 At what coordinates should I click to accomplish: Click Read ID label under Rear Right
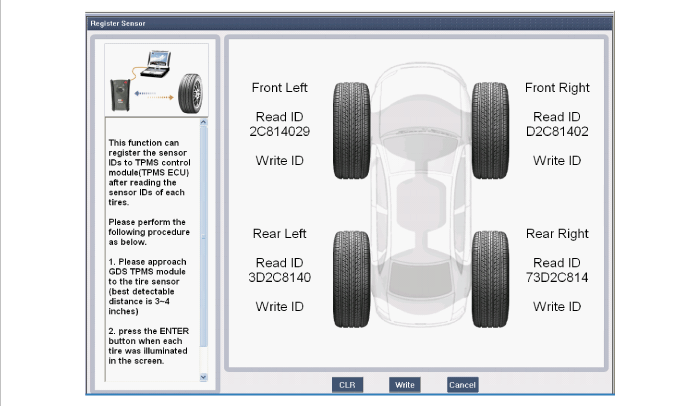[x=557, y=263]
